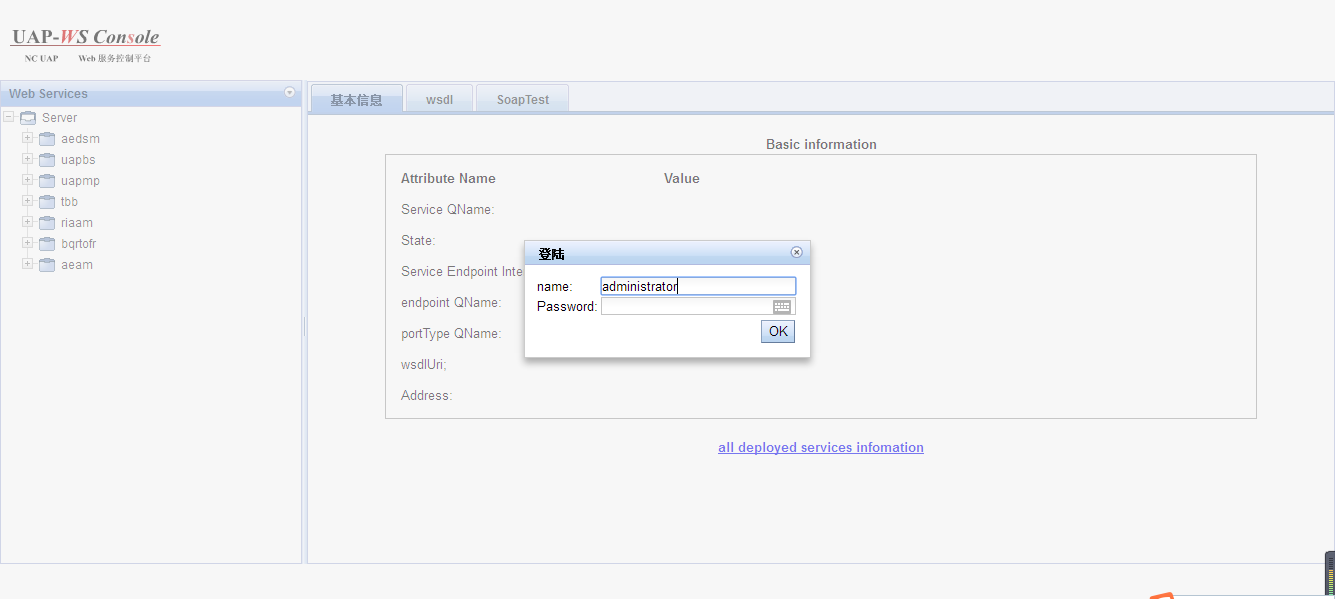Collapse the Server tree node
This screenshot has width=1335, height=599.
point(9,117)
